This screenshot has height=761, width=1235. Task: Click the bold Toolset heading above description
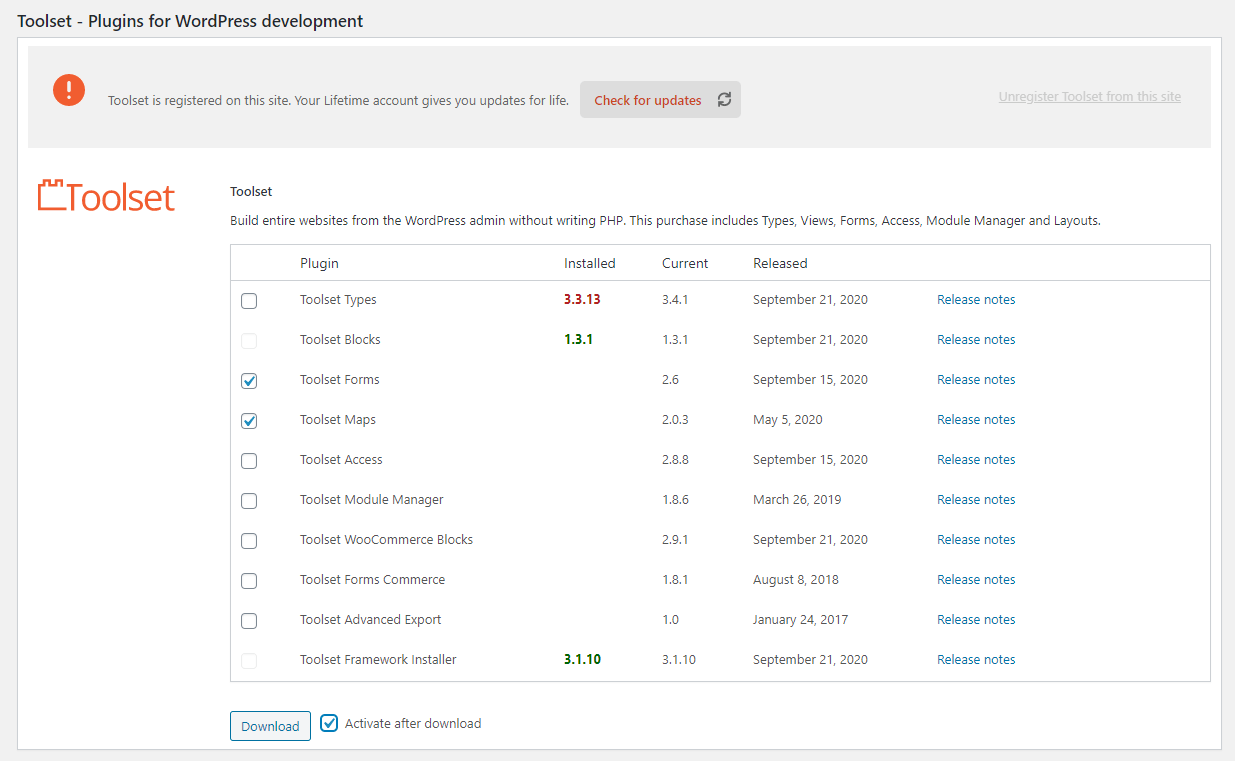click(x=251, y=191)
